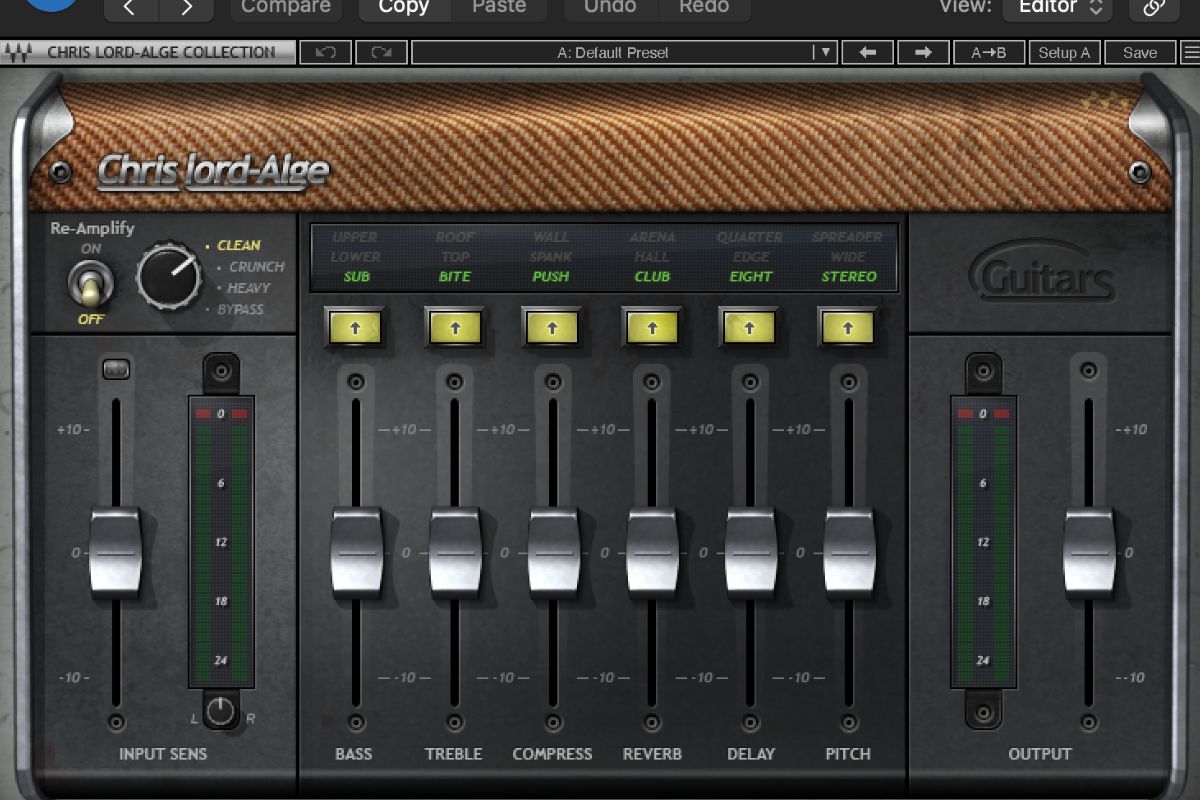The width and height of the screenshot is (1200, 800).
Task: Load previous preset with left arrow
Action: tap(868, 52)
